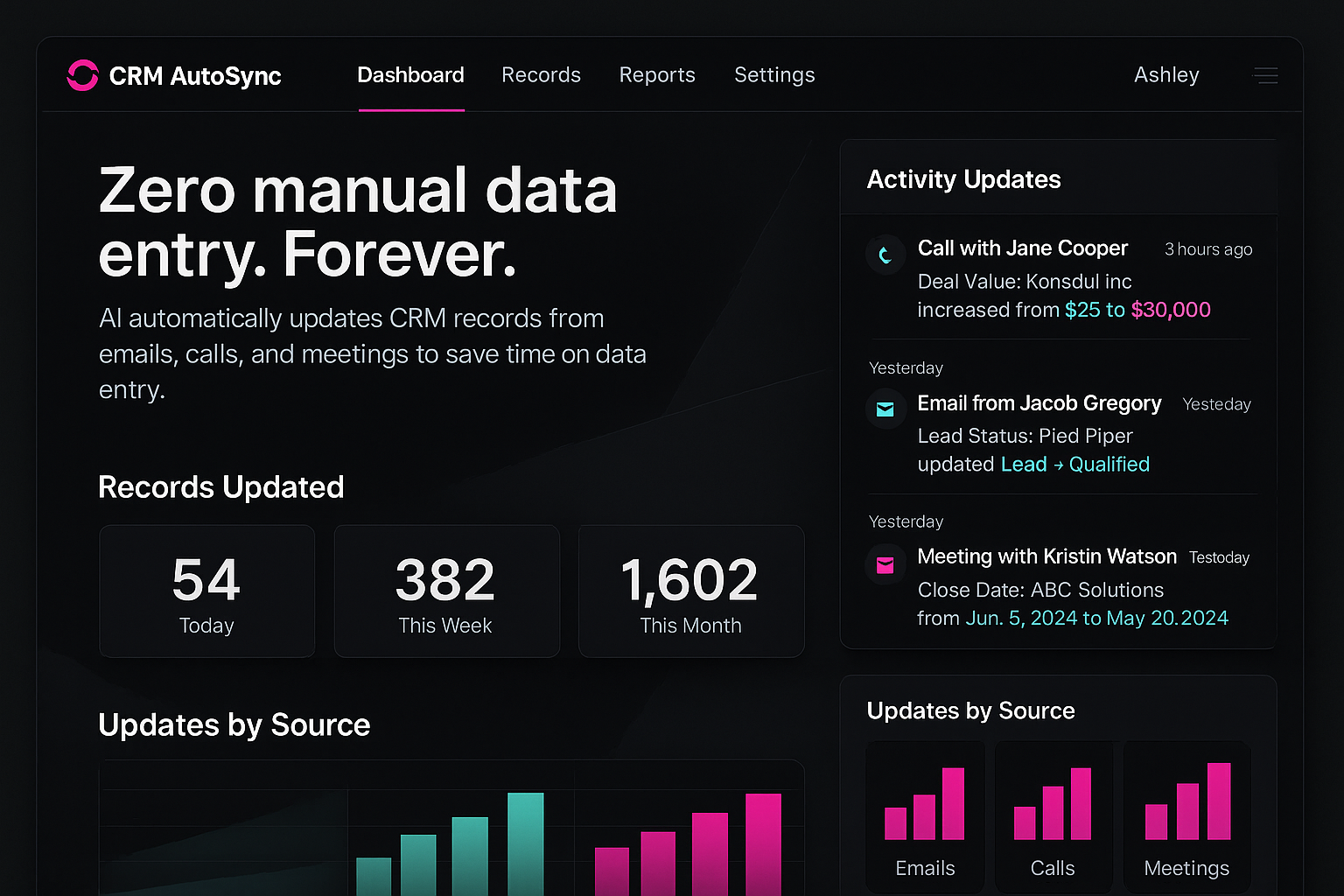
Task: Open the Records tab
Action: pos(541,75)
